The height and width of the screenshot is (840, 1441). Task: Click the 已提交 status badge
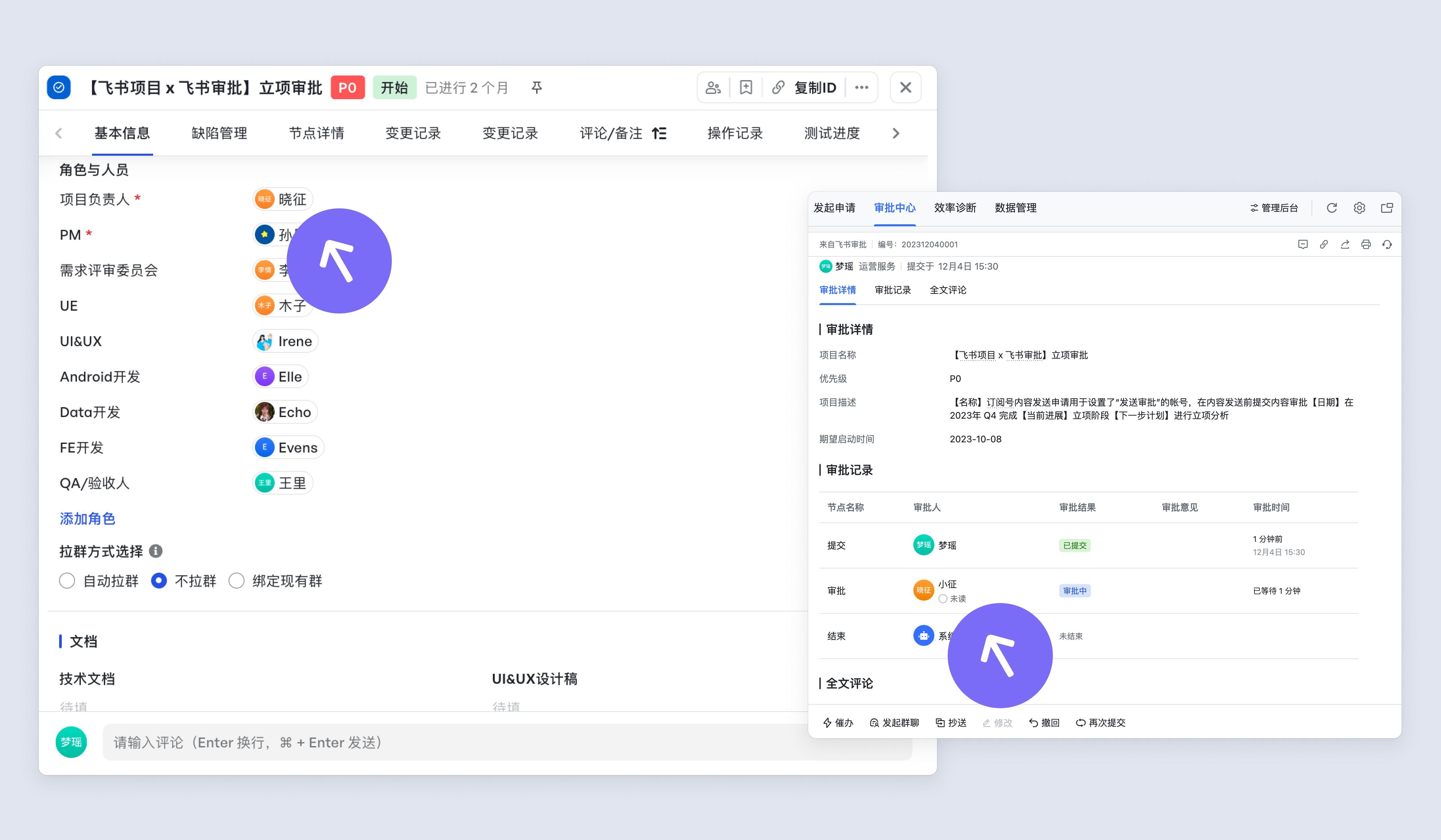[x=1074, y=545]
